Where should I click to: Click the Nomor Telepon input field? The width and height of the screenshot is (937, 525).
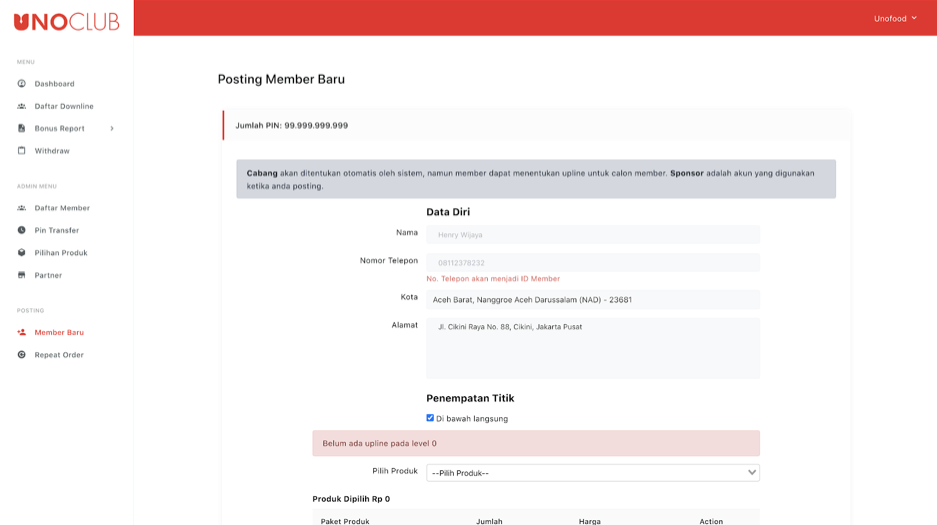pos(592,263)
